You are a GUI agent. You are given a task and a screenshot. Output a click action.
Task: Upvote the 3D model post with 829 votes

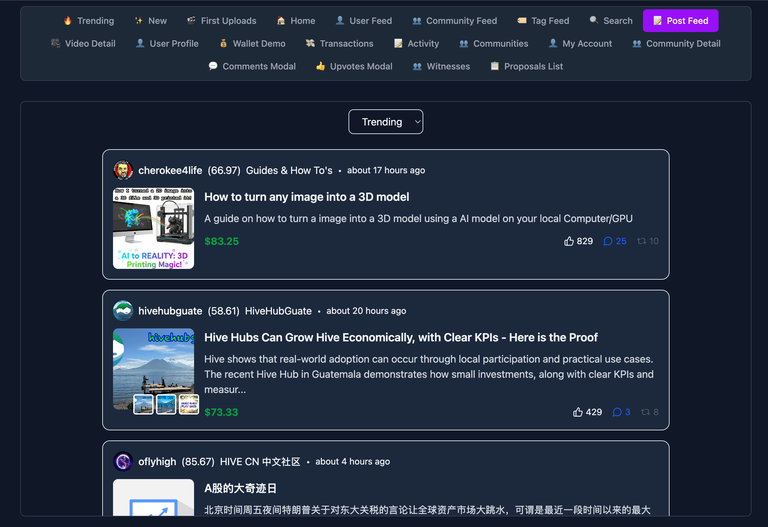pyautogui.click(x=578, y=241)
